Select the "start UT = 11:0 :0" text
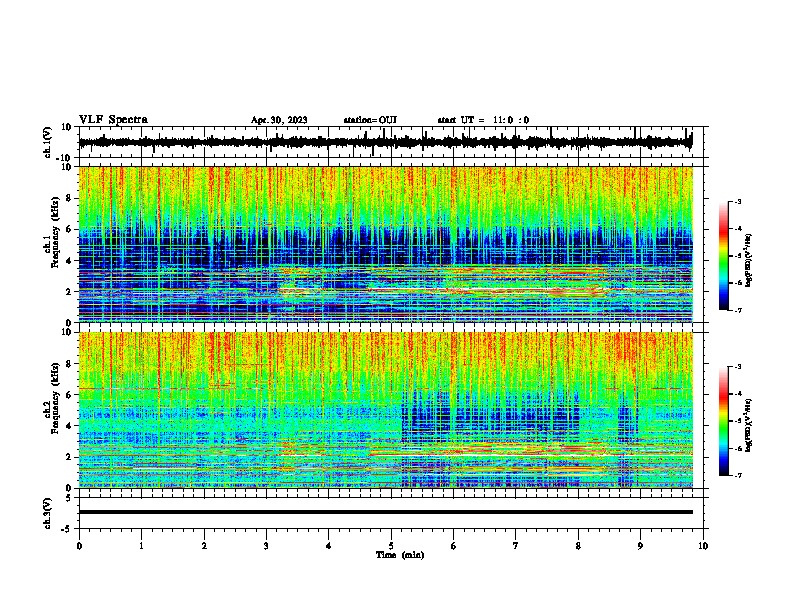This screenshot has height=612, width=792. pos(483,120)
